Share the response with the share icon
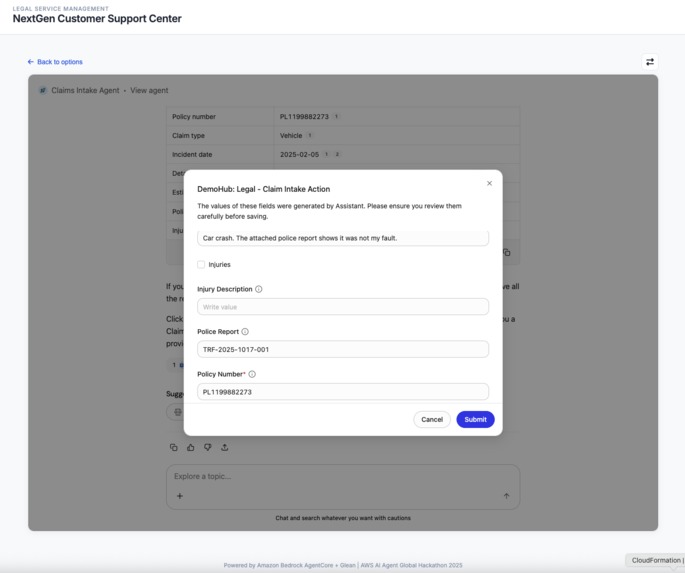The width and height of the screenshot is (685, 573). click(225, 447)
